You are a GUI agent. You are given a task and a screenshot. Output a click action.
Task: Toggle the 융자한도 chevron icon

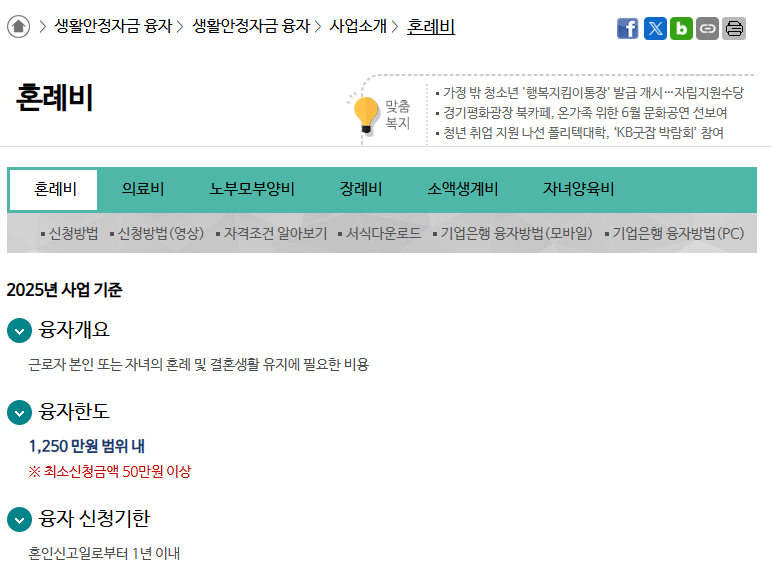(x=19, y=412)
